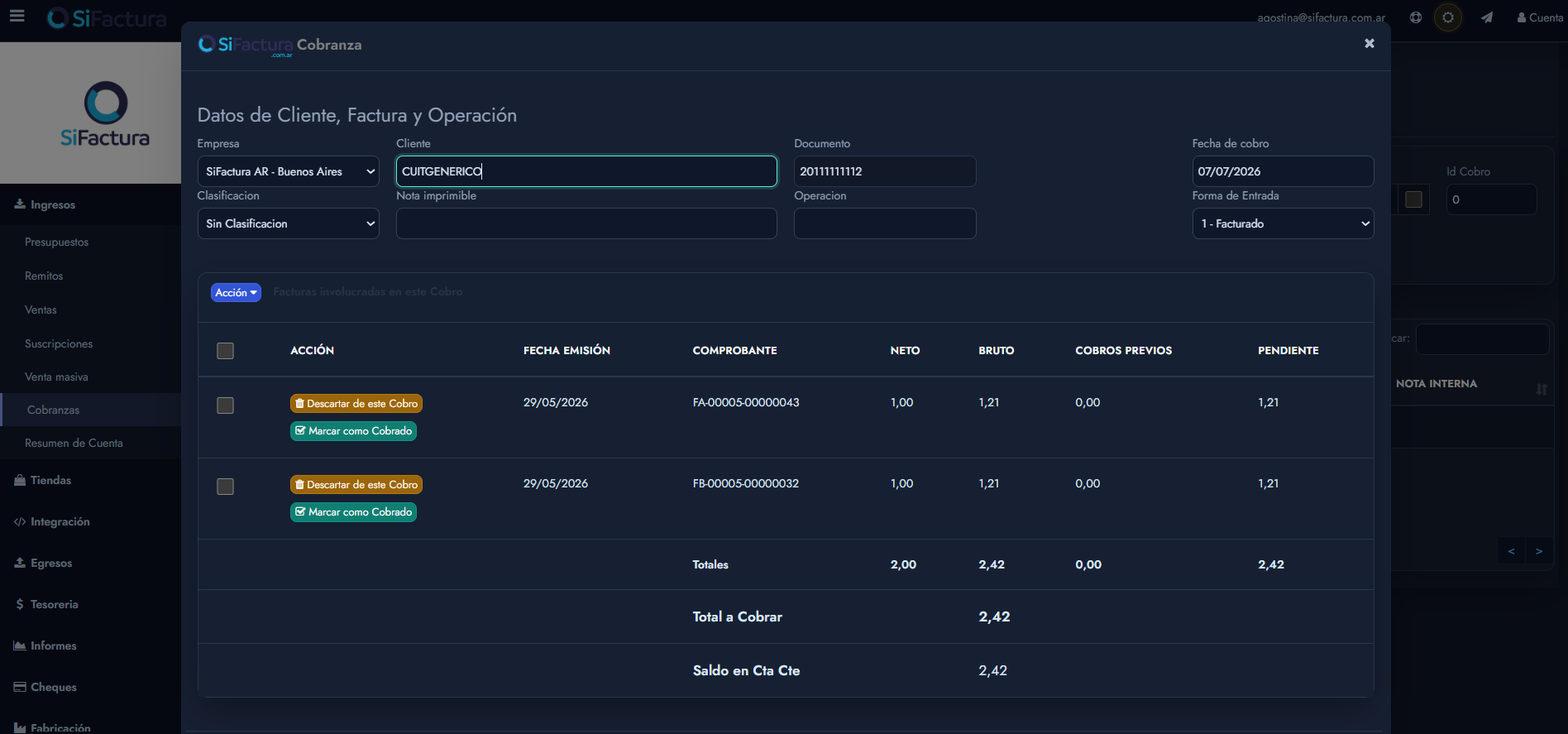Close the Cobranza dialog
This screenshot has width=1568, height=734.
click(1370, 43)
